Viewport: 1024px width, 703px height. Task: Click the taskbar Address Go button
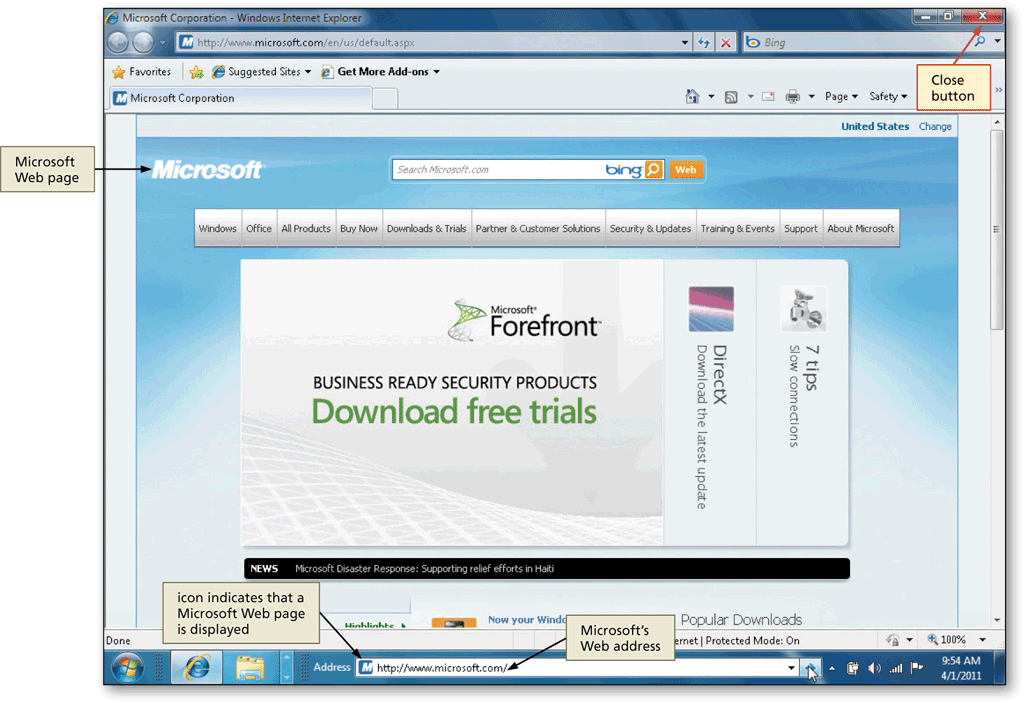810,668
